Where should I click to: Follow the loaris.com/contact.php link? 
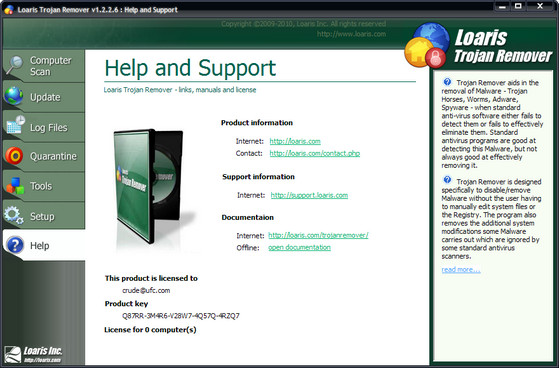tap(314, 153)
